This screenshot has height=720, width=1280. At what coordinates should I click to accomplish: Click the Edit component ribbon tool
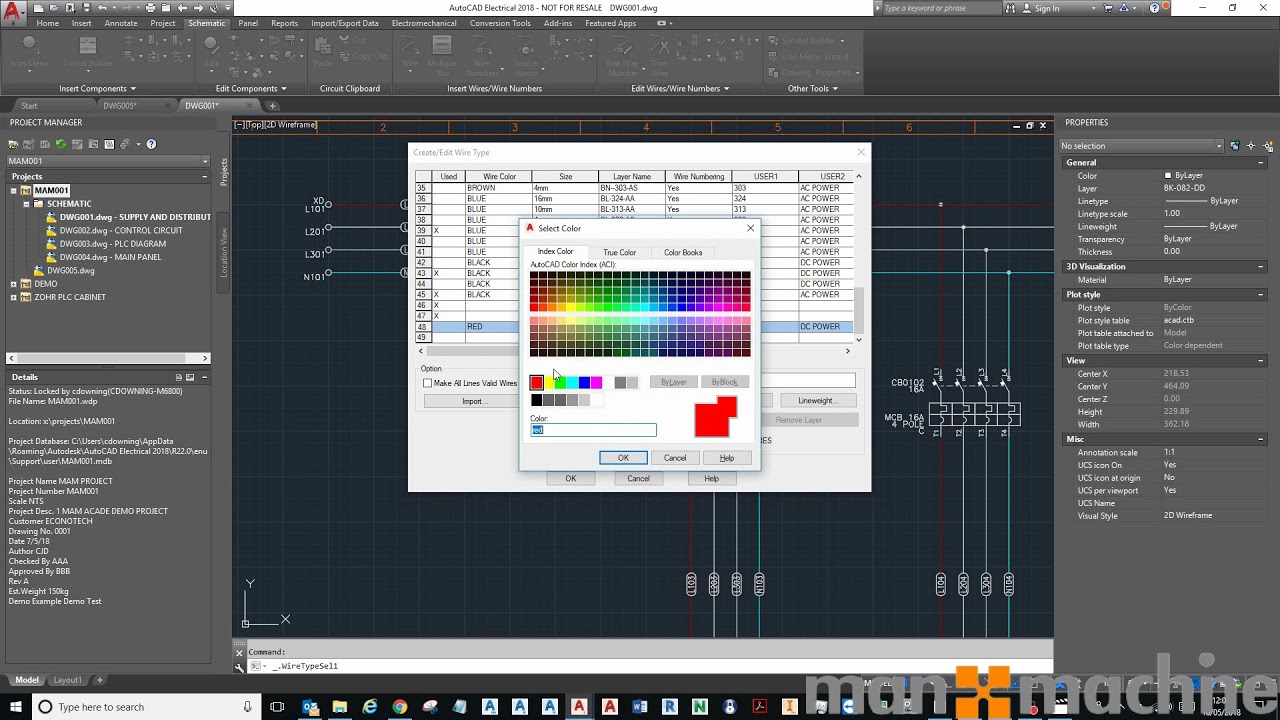pyautogui.click(x=211, y=52)
